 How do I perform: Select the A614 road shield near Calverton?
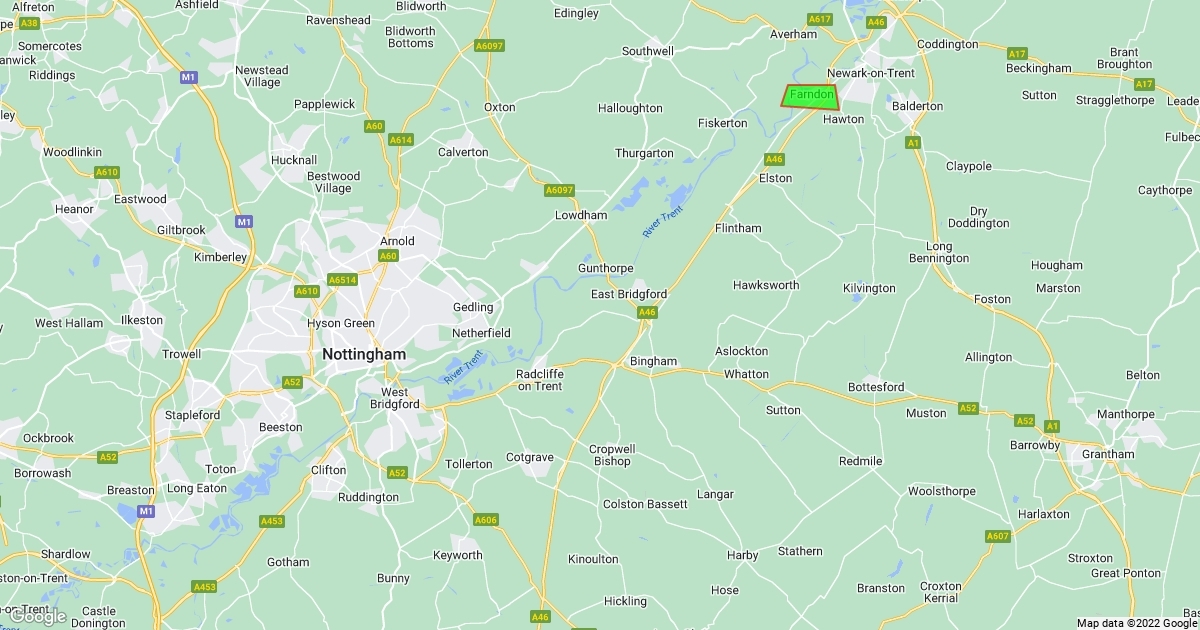[401, 140]
